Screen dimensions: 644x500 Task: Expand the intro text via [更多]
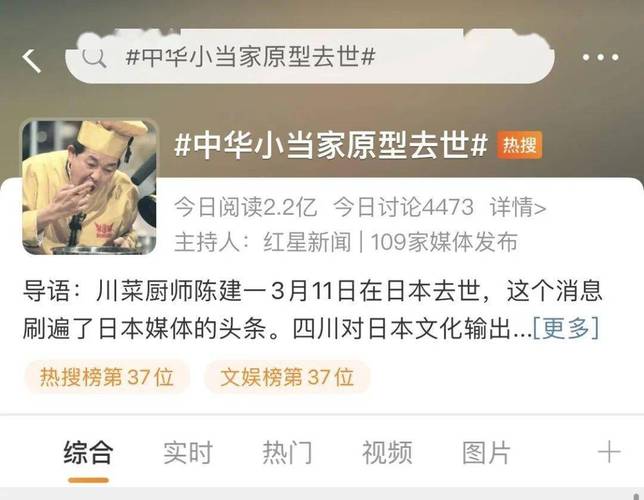[x=566, y=328]
